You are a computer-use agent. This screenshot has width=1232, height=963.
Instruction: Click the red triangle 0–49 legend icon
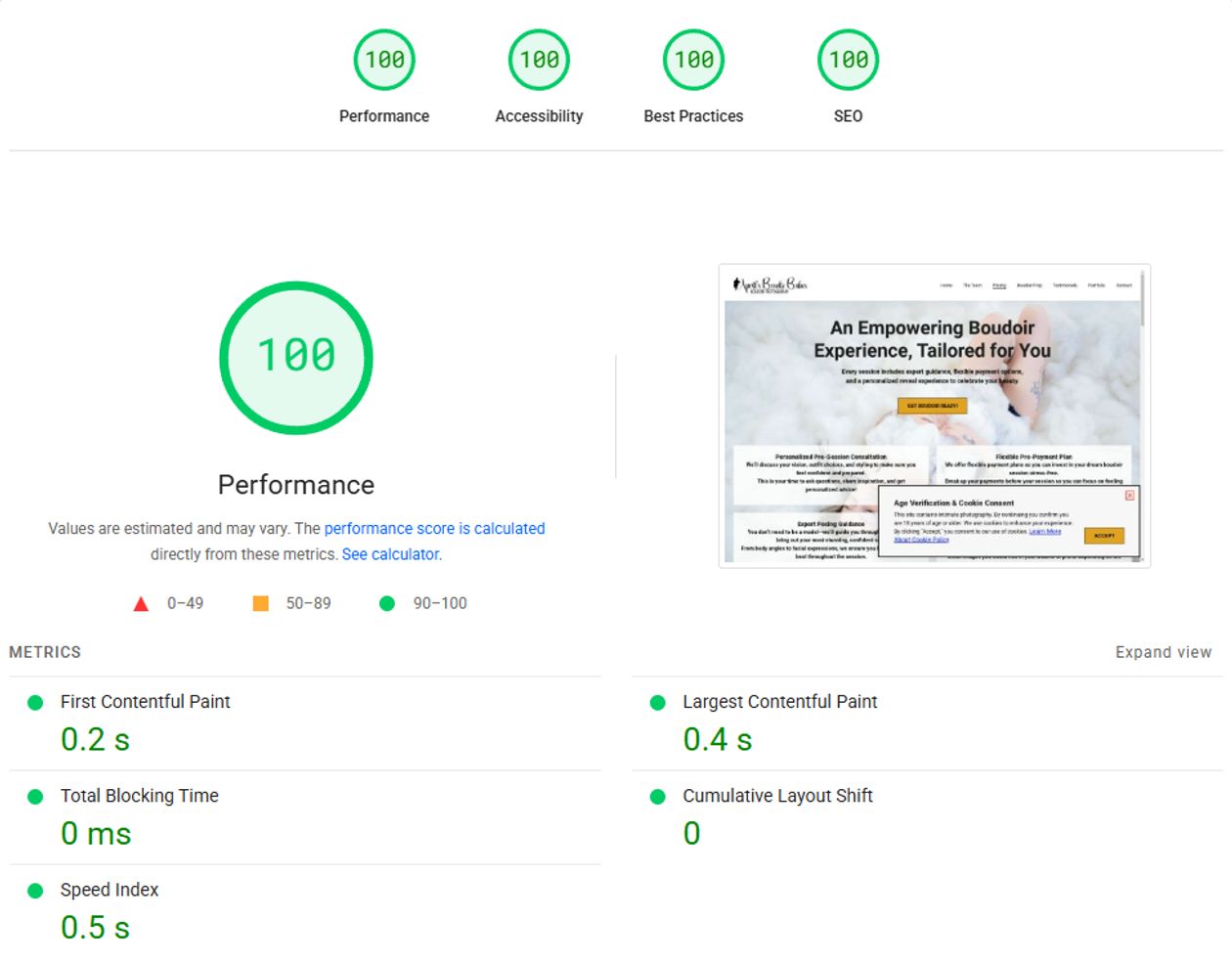tap(141, 604)
